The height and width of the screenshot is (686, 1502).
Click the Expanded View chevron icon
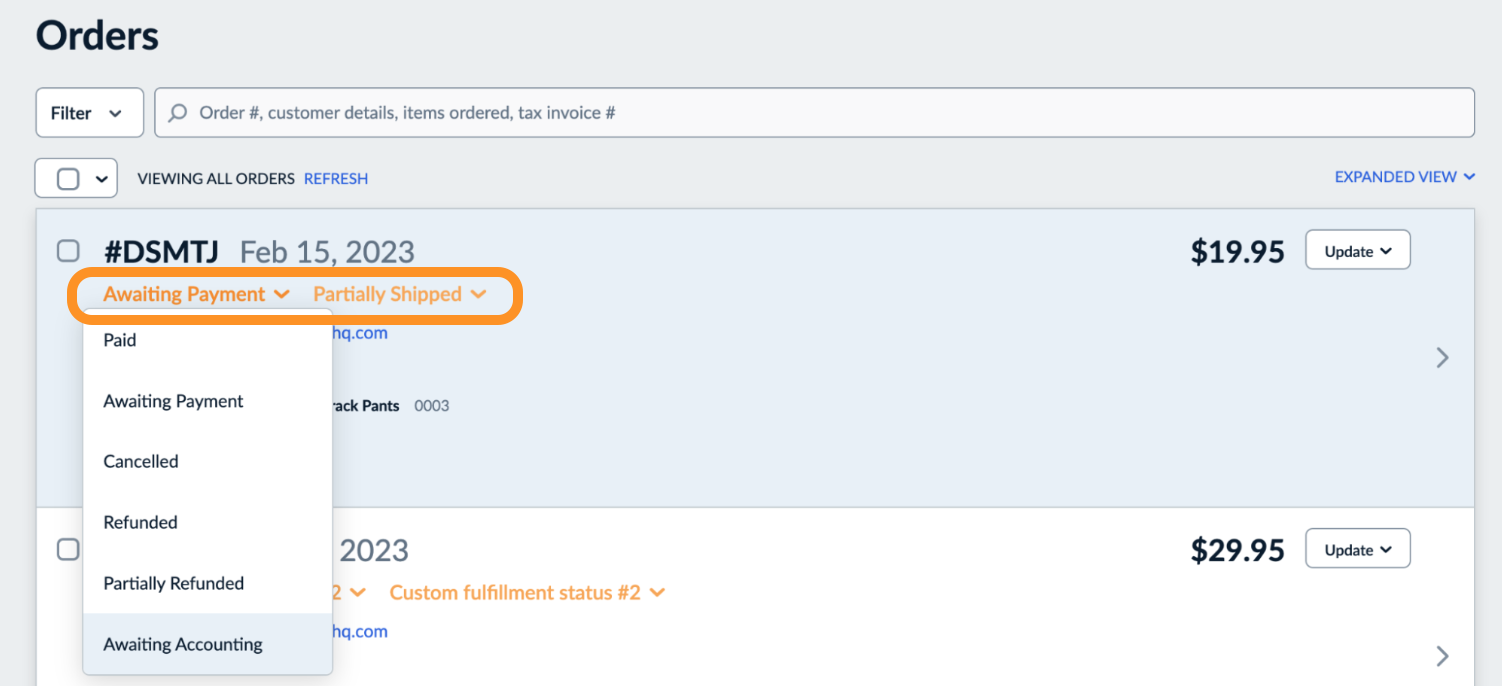[x=1469, y=177]
